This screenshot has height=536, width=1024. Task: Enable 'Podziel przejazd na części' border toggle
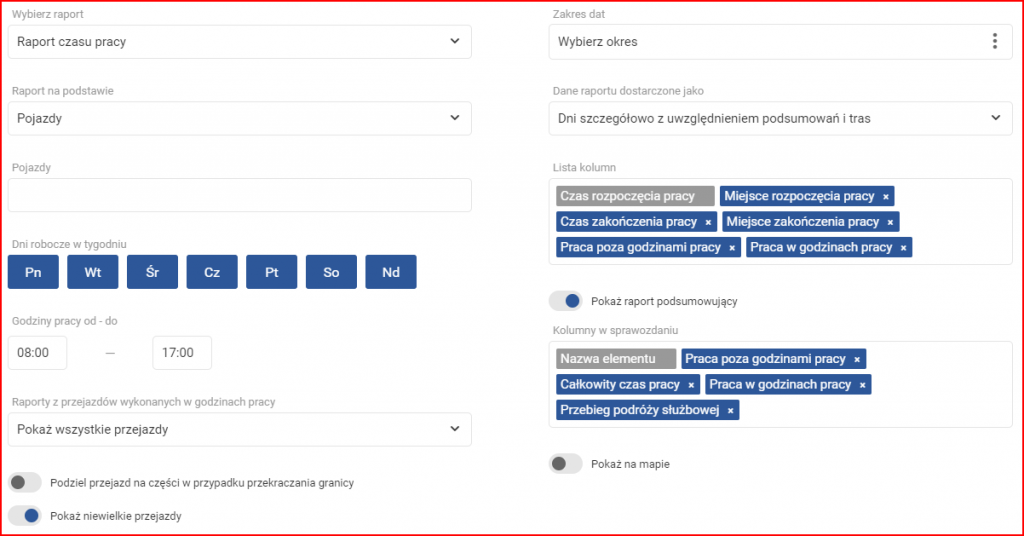[x=25, y=482]
